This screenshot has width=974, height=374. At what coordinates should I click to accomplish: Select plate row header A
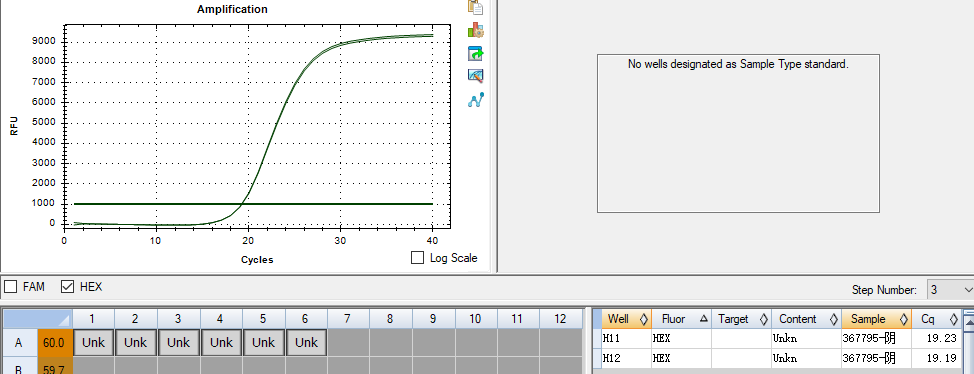point(20,342)
